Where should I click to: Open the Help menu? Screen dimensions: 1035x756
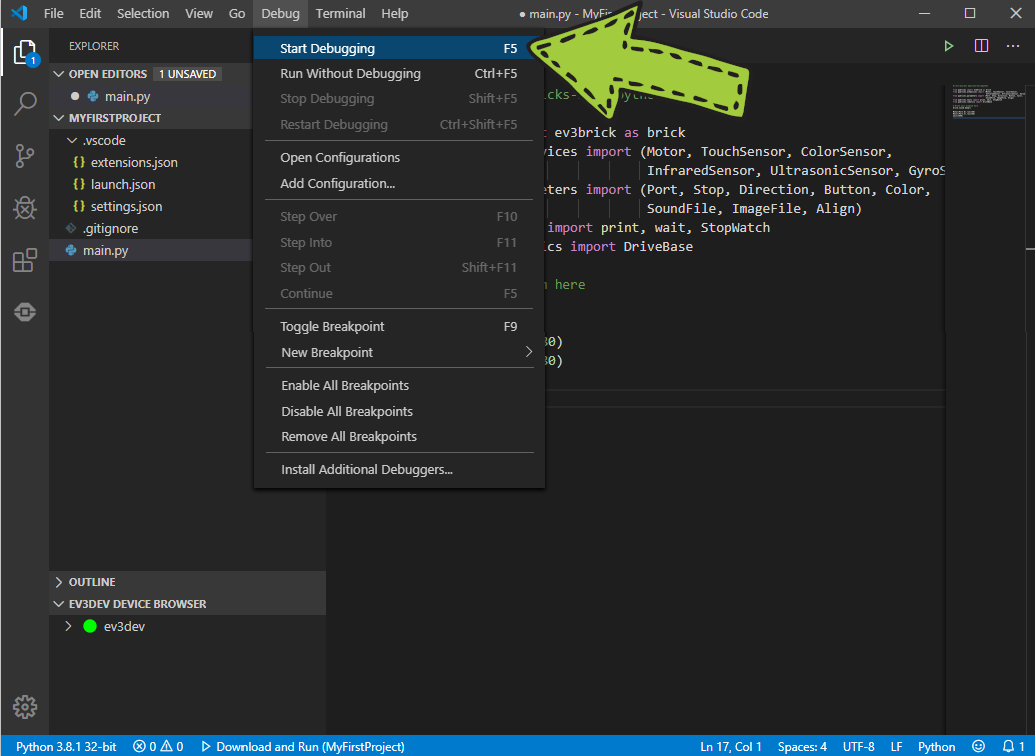[x=395, y=13]
